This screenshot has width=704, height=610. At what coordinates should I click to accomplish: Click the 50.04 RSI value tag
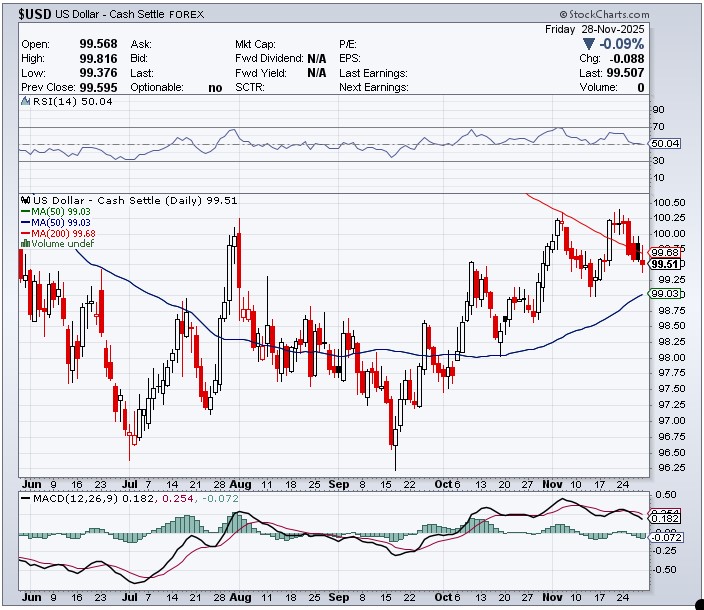(666, 144)
